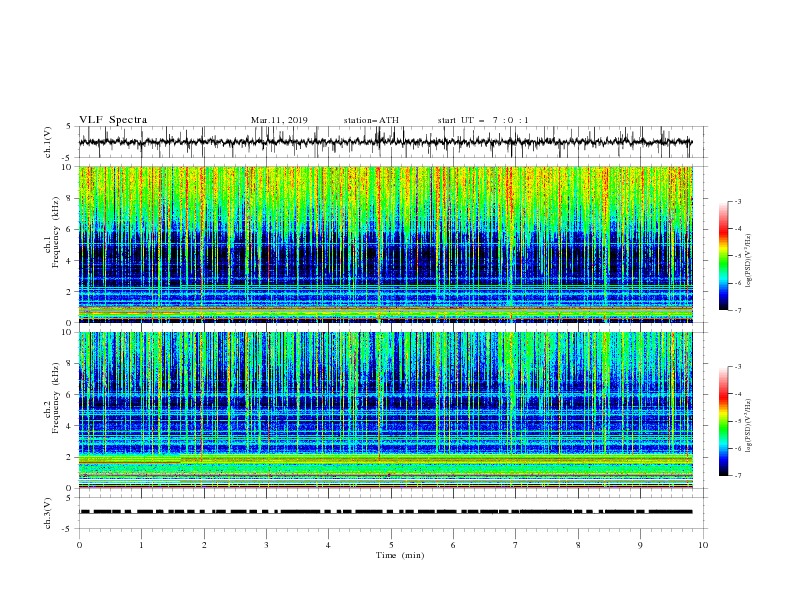Click the "-3" value on the ch.1 color bar

tap(738, 201)
